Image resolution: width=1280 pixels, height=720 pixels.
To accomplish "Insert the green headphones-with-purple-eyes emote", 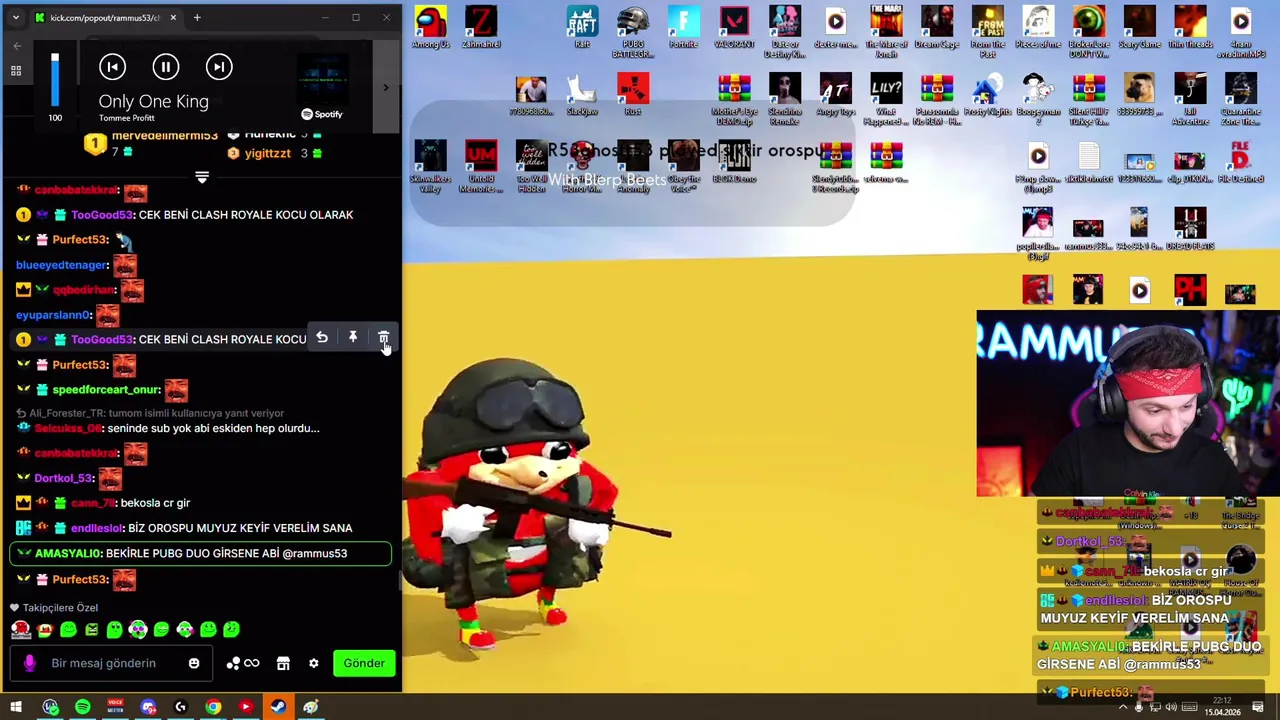I will (x=138, y=629).
